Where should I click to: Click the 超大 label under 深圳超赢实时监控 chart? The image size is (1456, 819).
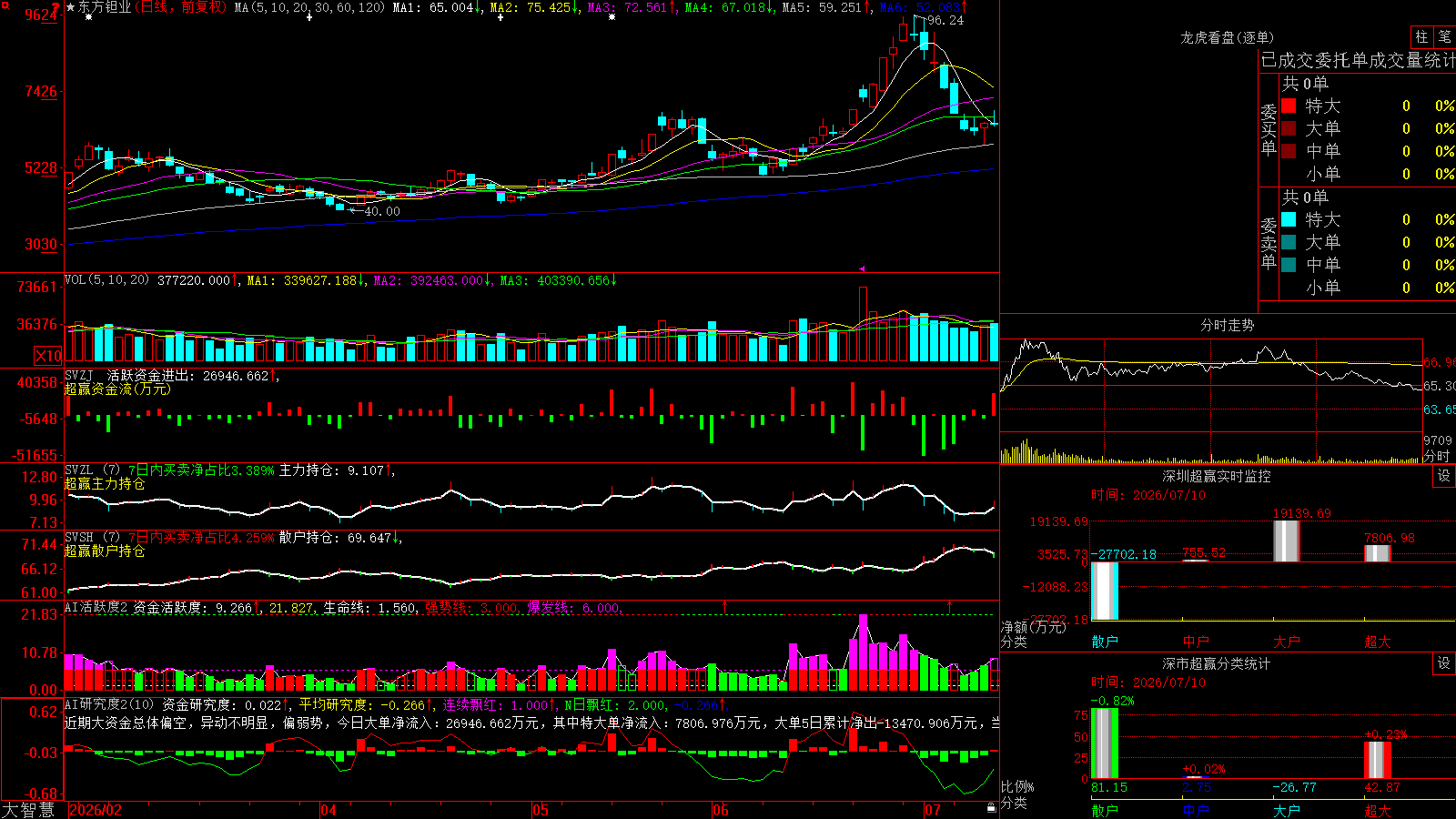coord(1378,642)
